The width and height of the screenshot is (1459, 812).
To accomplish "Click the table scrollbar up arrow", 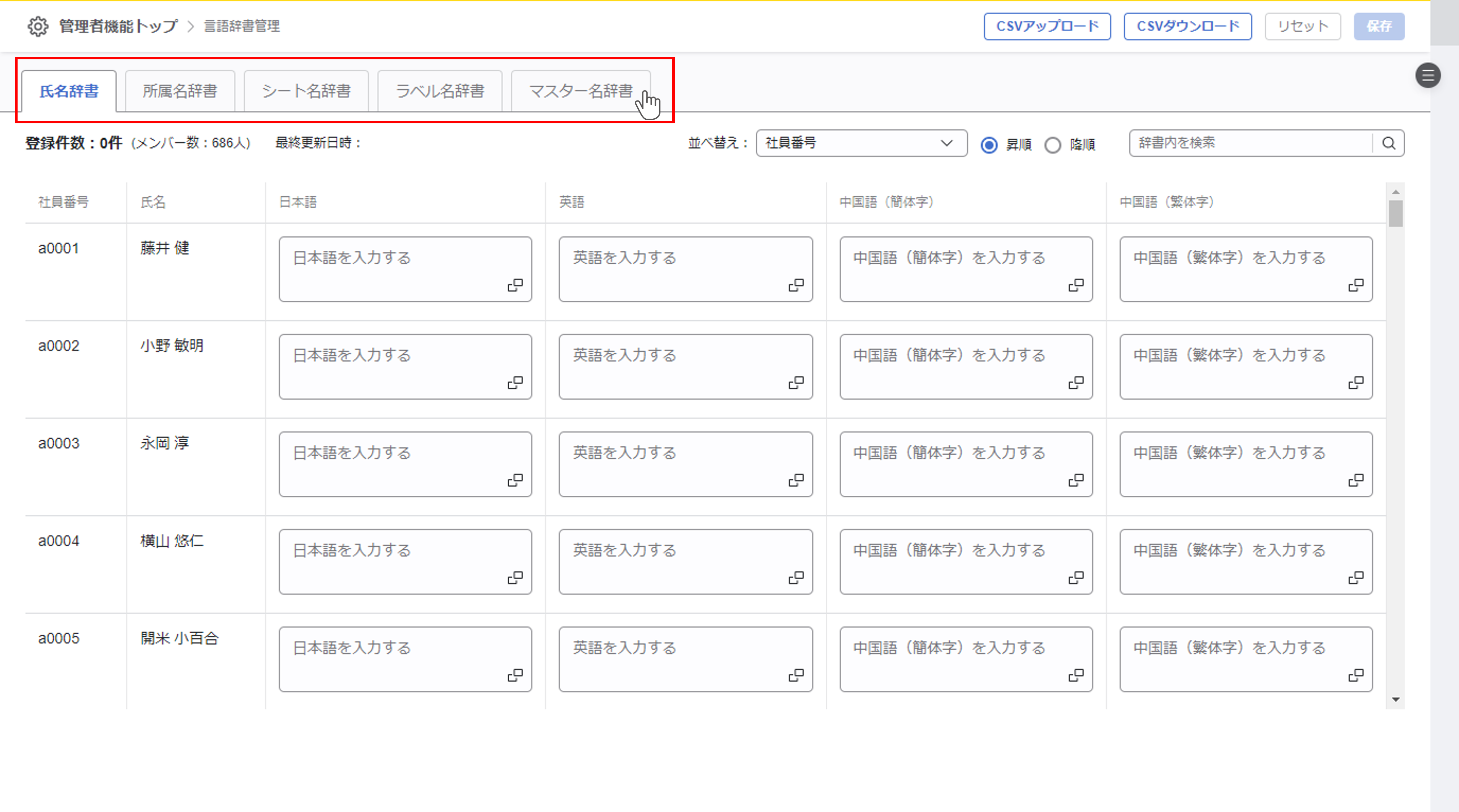I will 1396,192.
